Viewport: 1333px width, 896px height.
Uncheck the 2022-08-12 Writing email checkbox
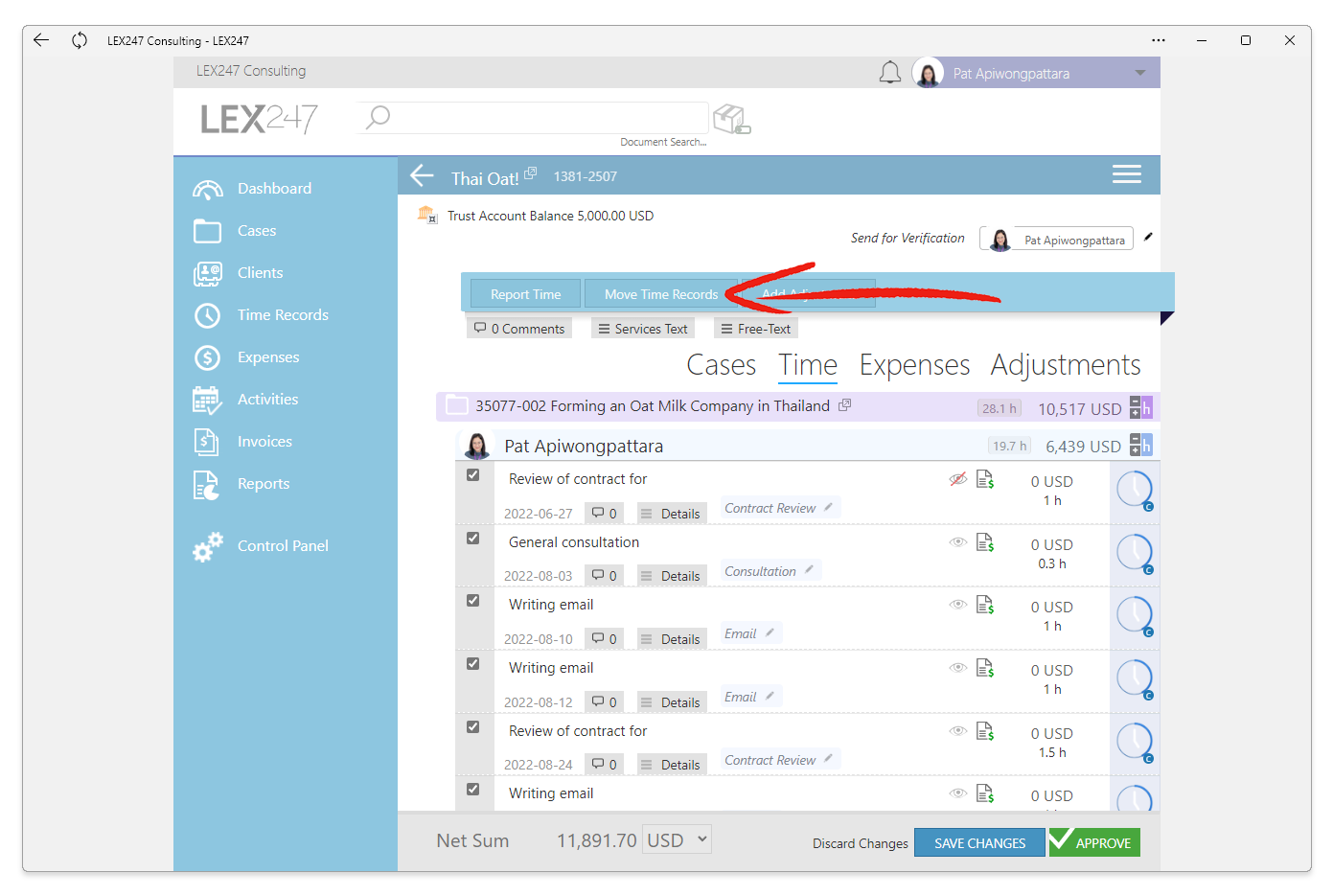click(x=472, y=664)
